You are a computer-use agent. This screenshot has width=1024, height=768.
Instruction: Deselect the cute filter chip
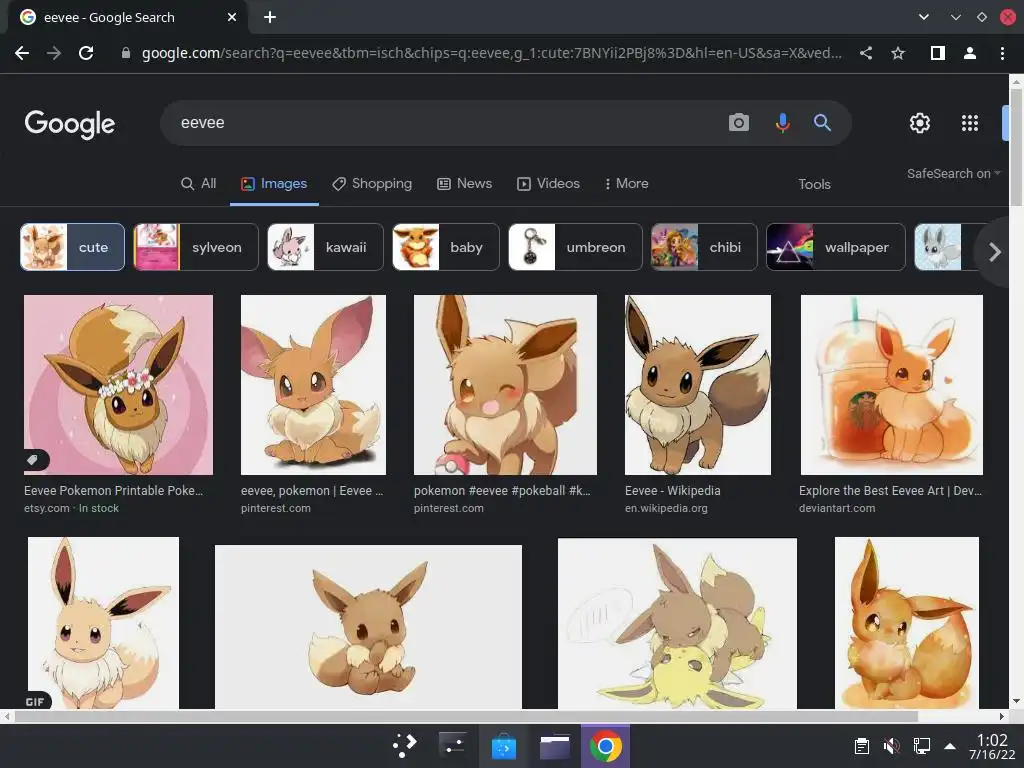[72, 247]
